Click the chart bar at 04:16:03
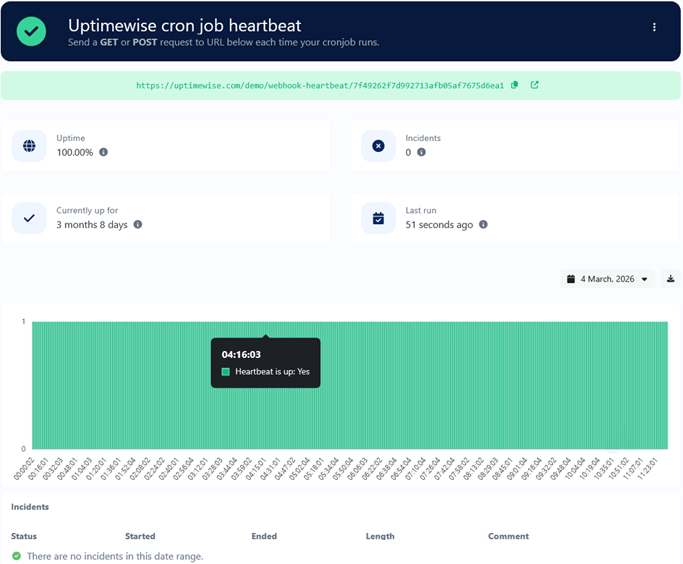The height and width of the screenshot is (564, 683). [265, 400]
